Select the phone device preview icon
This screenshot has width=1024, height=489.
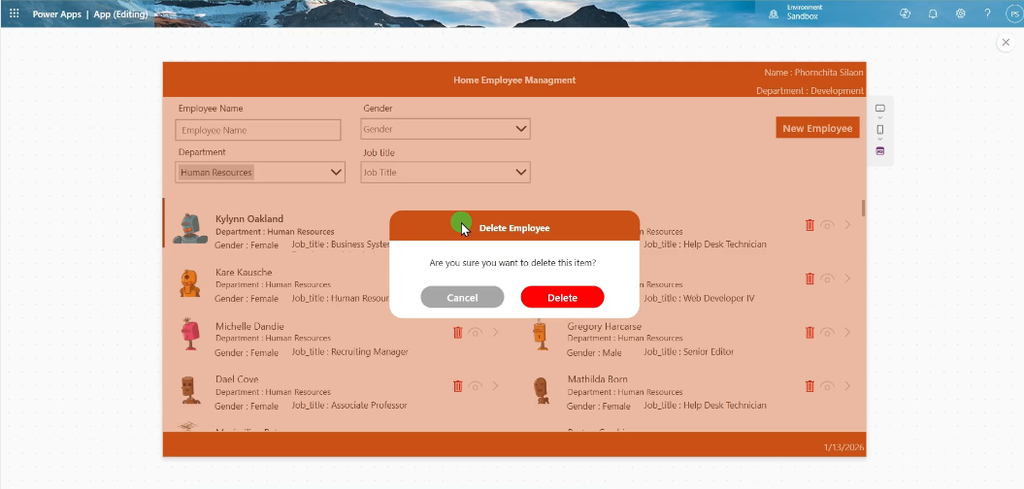tap(880, 129)
